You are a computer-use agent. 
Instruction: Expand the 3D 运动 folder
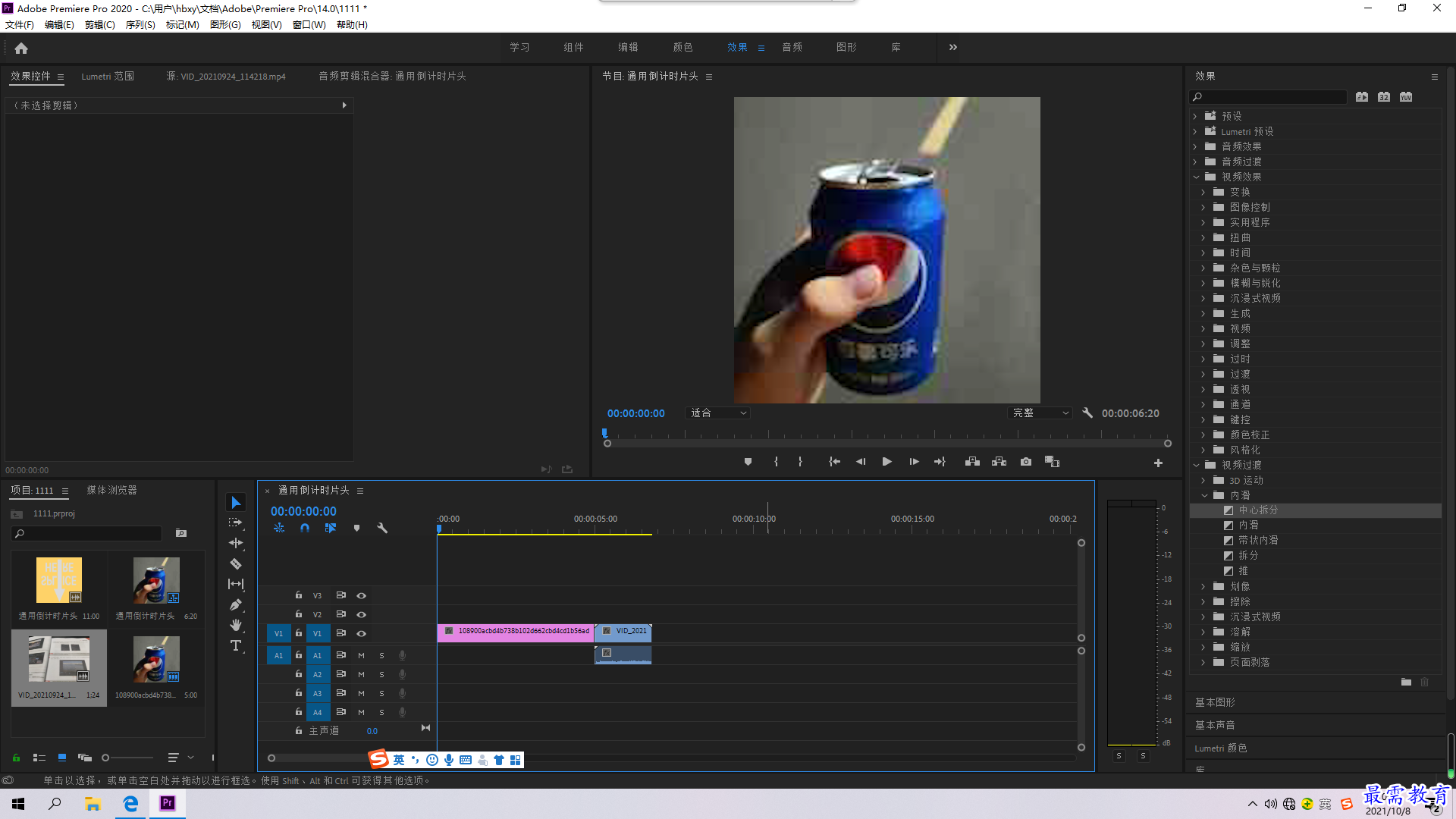[1203, 480]
